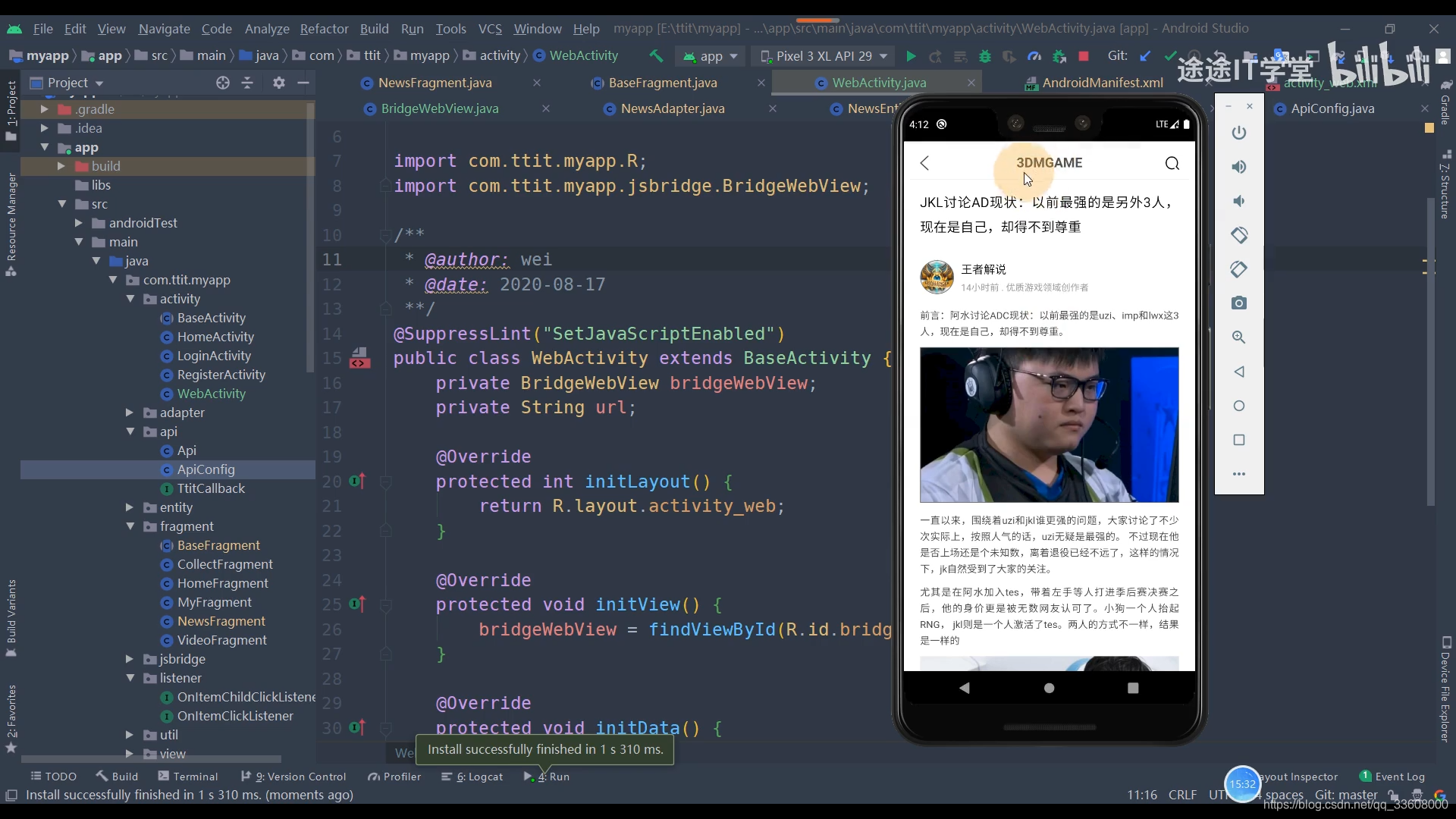The width and height of the screenshot is (1456, 819).
Task: Click the Make Project hammer icon
Action: click(x=656, y=56)
